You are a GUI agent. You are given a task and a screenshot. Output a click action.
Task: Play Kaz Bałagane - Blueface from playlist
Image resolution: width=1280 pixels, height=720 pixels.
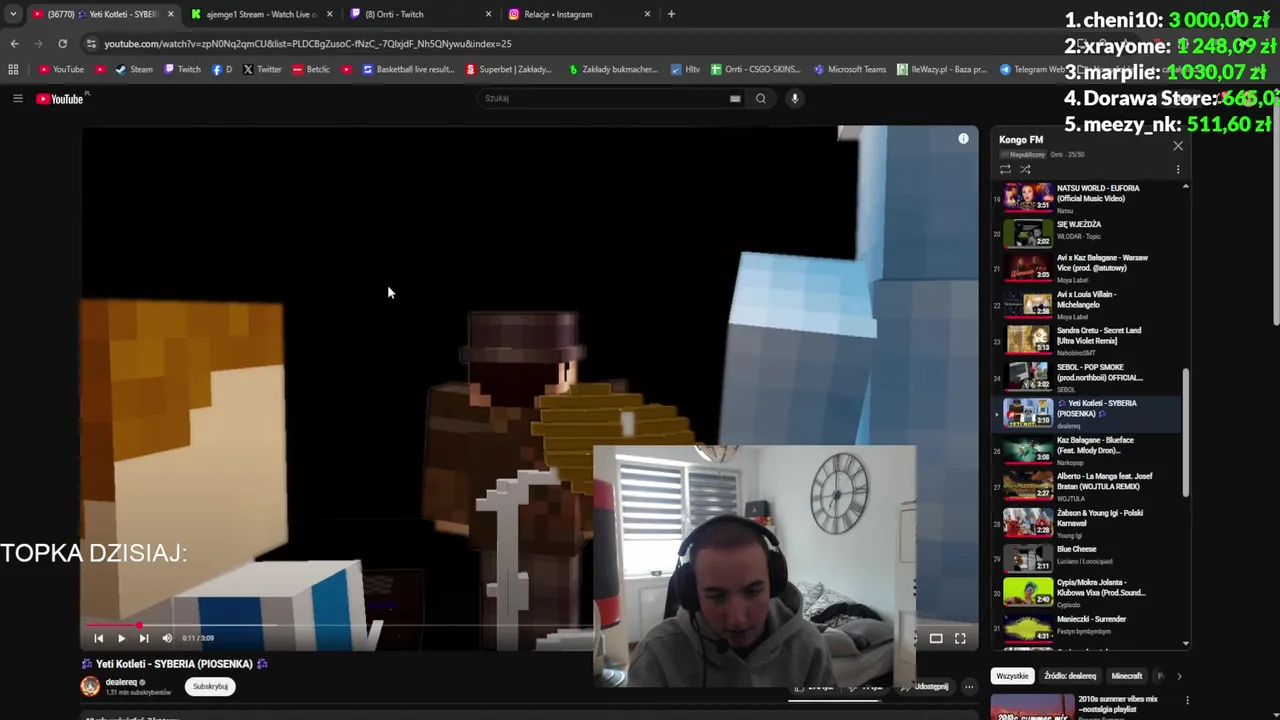[x=1087, y=451]
